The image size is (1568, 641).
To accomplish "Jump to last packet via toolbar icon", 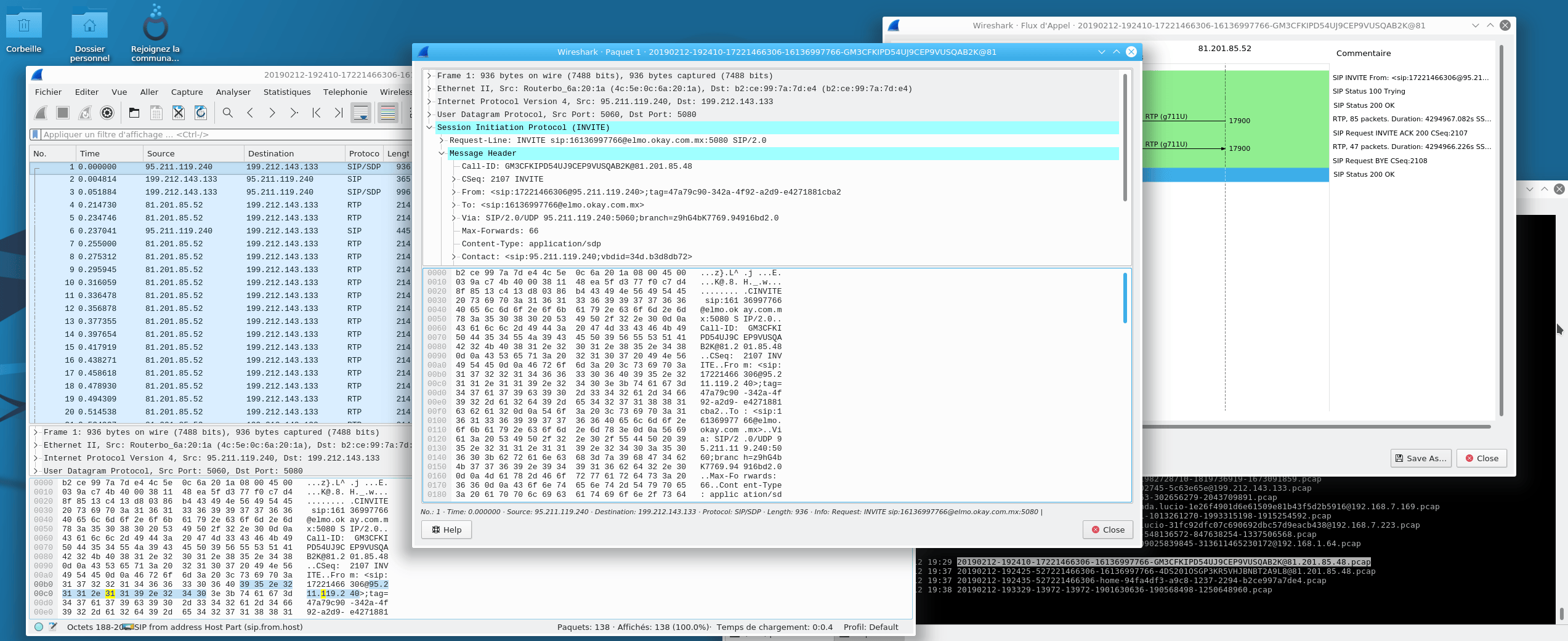I will (x=339, y=113).
